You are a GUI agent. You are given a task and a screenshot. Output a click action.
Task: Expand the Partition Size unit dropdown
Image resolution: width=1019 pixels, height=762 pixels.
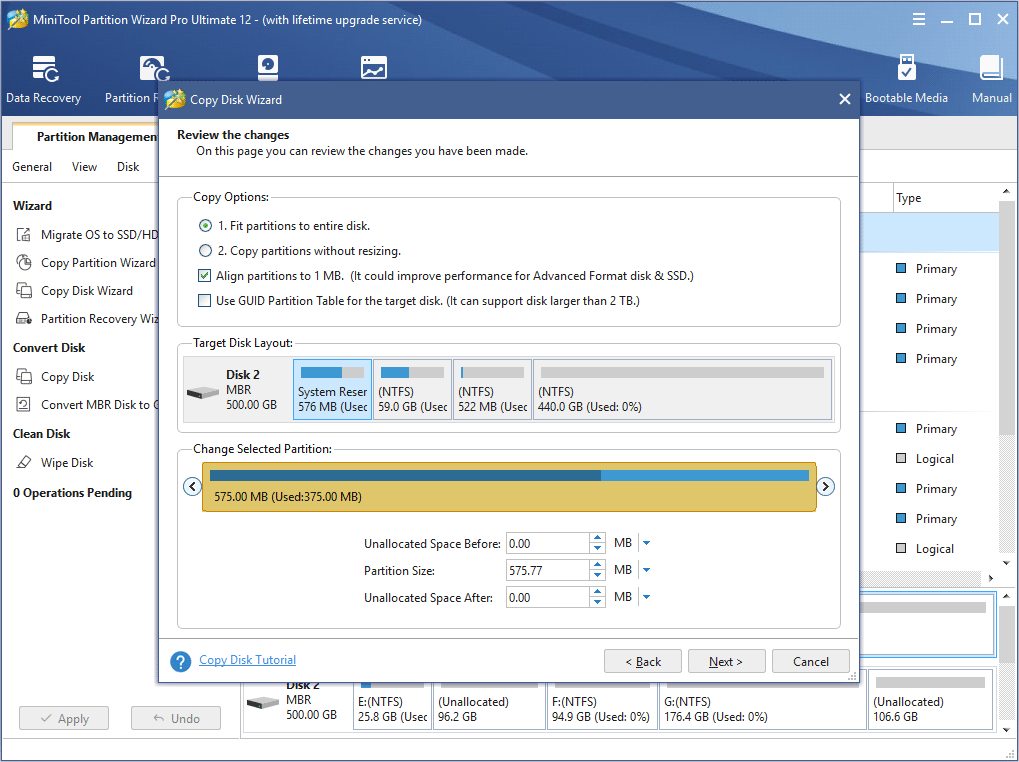(646, 570)
